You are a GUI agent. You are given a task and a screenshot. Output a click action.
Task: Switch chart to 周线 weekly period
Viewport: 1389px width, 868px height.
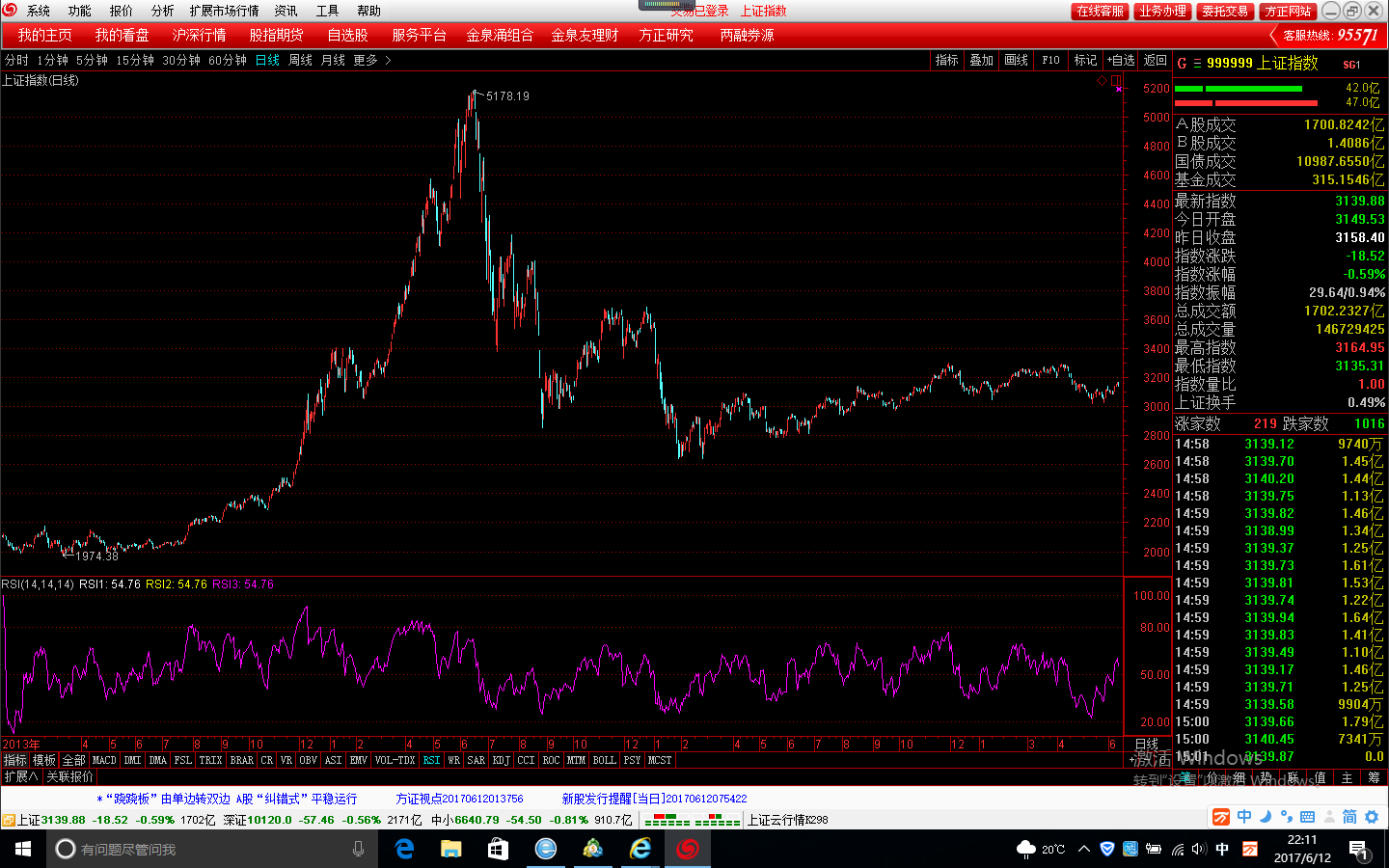pos(301,60)
